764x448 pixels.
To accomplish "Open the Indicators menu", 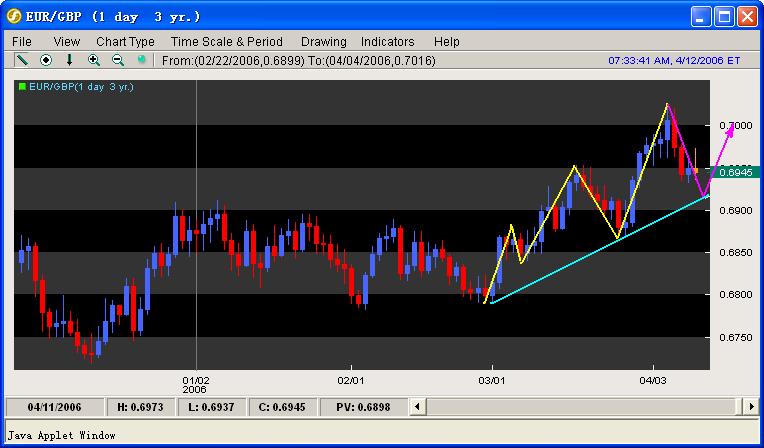I will click(x=387, y=42).
